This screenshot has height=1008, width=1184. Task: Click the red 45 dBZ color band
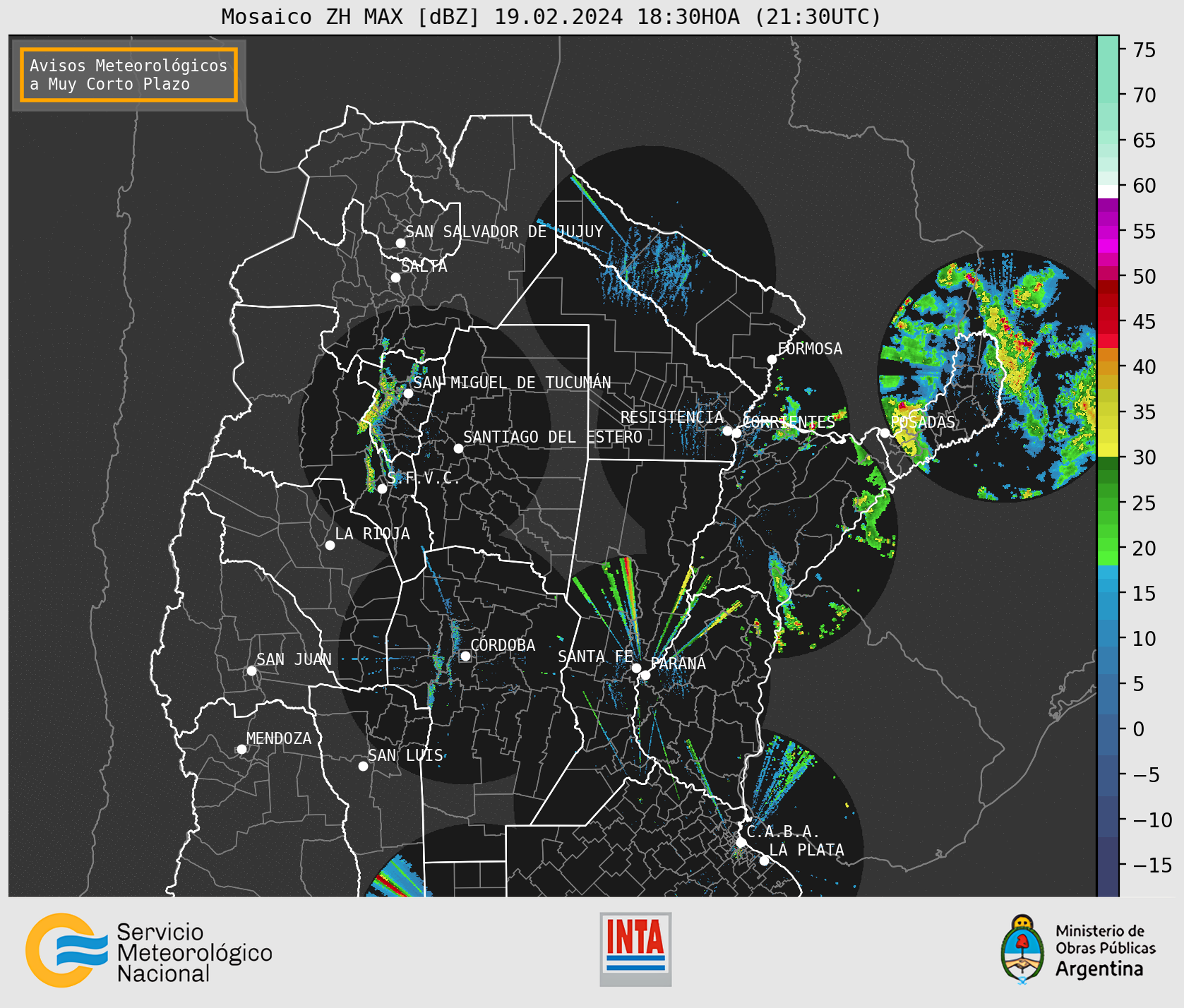[x=1108, y=328]
